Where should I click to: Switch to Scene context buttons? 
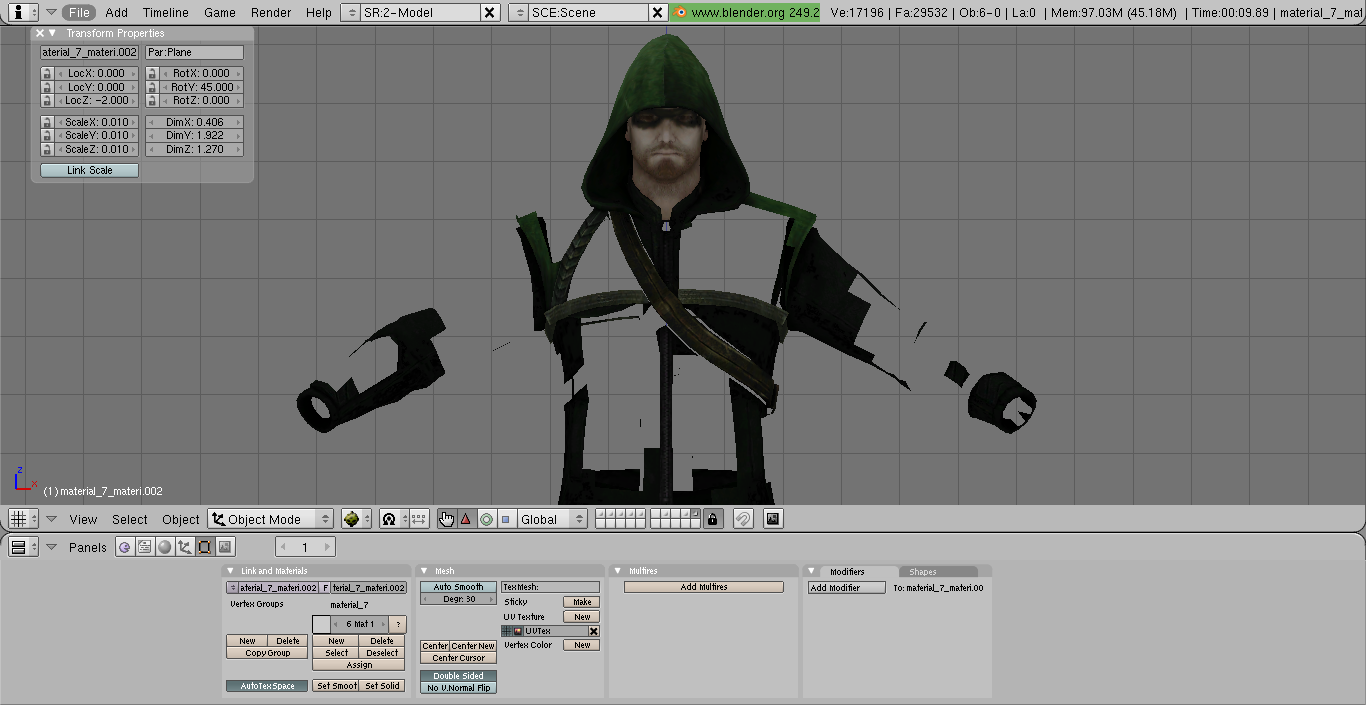pyautogui.click(x=225, y=547)
